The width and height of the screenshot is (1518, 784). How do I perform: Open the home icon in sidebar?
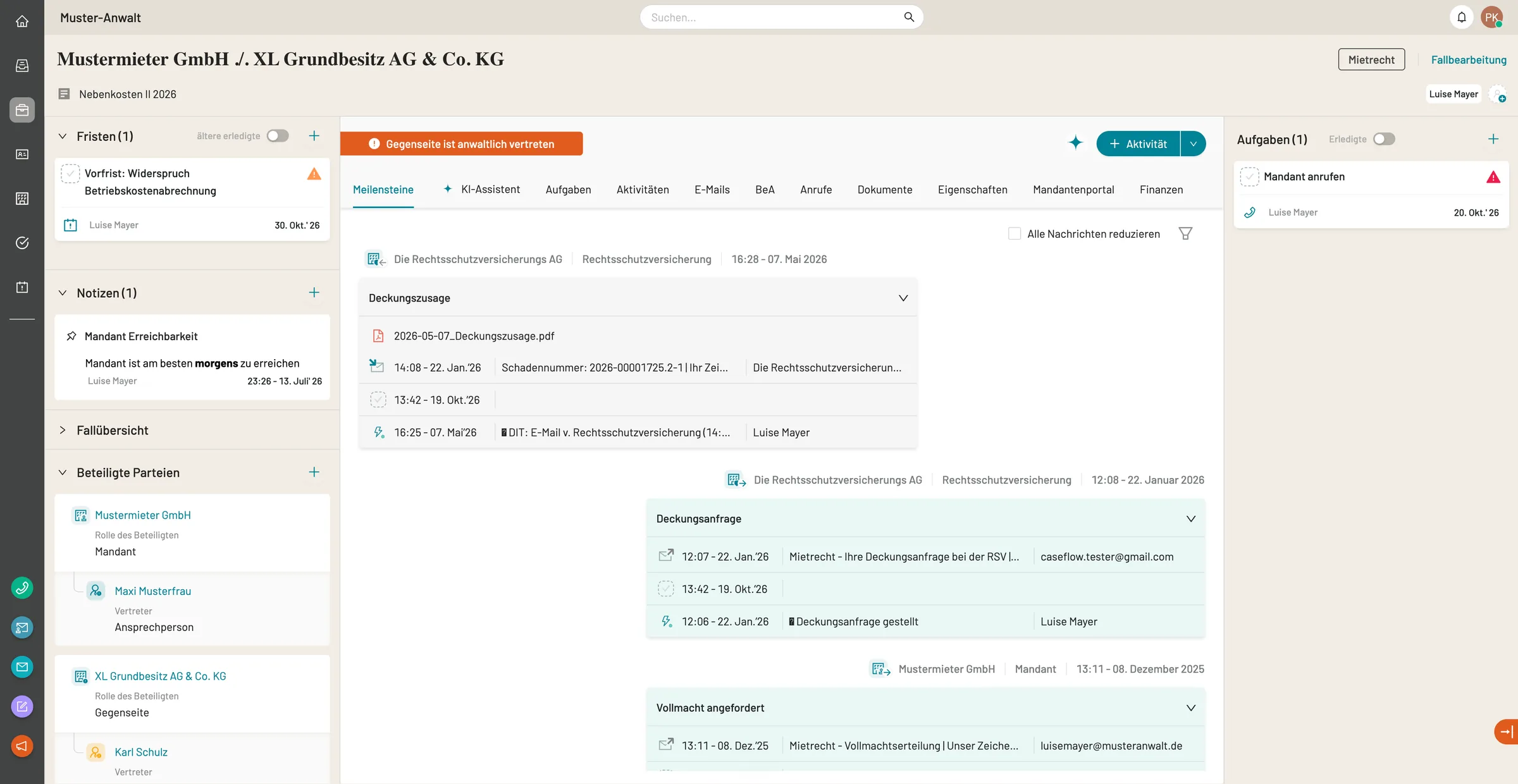pyautogui.click(x=22, y=21)
